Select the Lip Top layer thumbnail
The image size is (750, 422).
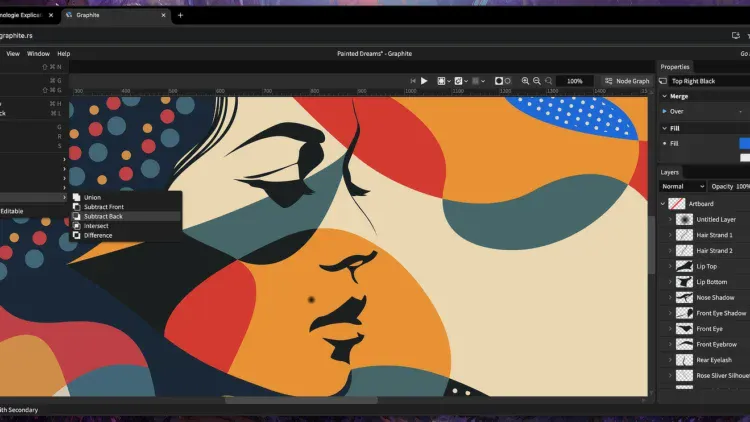pyautogui.click(x=685, y=266)
